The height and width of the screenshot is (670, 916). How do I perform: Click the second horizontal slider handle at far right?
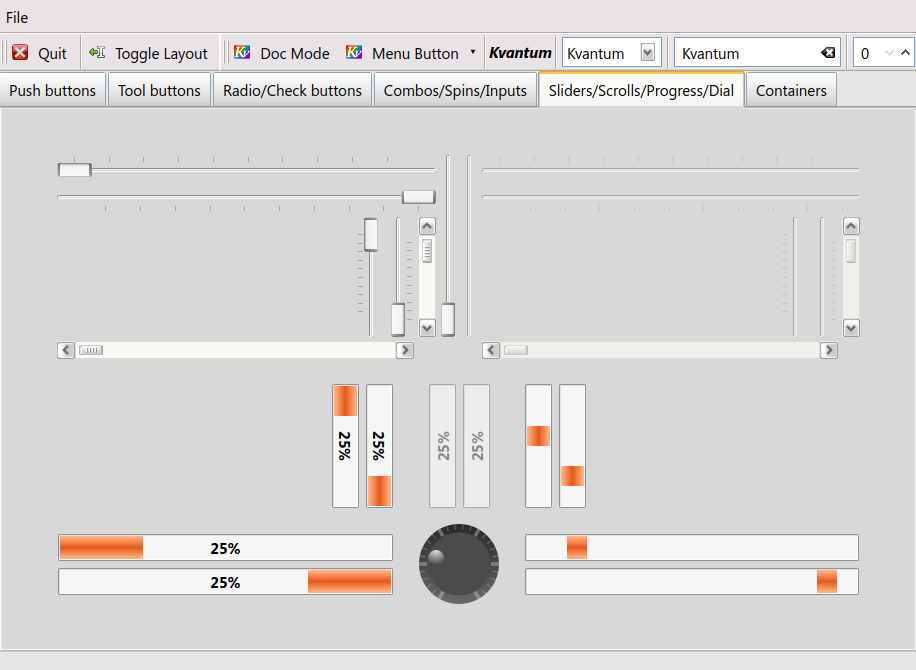[x=419, y=197]
